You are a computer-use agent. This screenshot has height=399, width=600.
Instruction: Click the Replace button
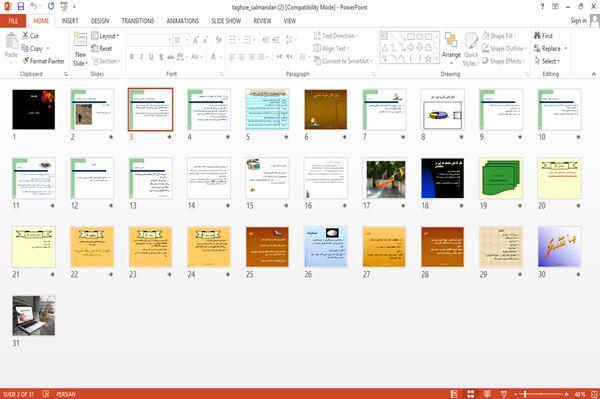[551, 48]
